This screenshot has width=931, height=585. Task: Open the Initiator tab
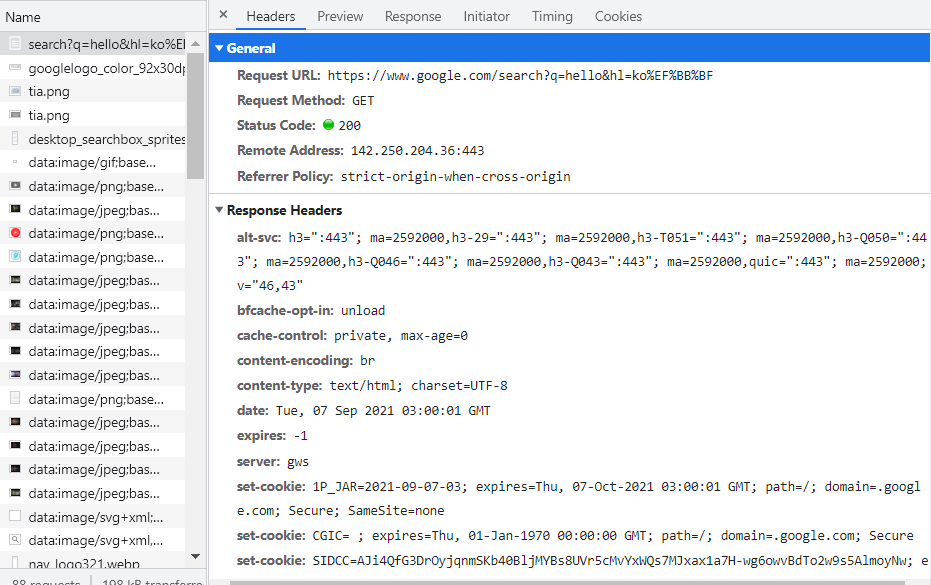point(486,16)
